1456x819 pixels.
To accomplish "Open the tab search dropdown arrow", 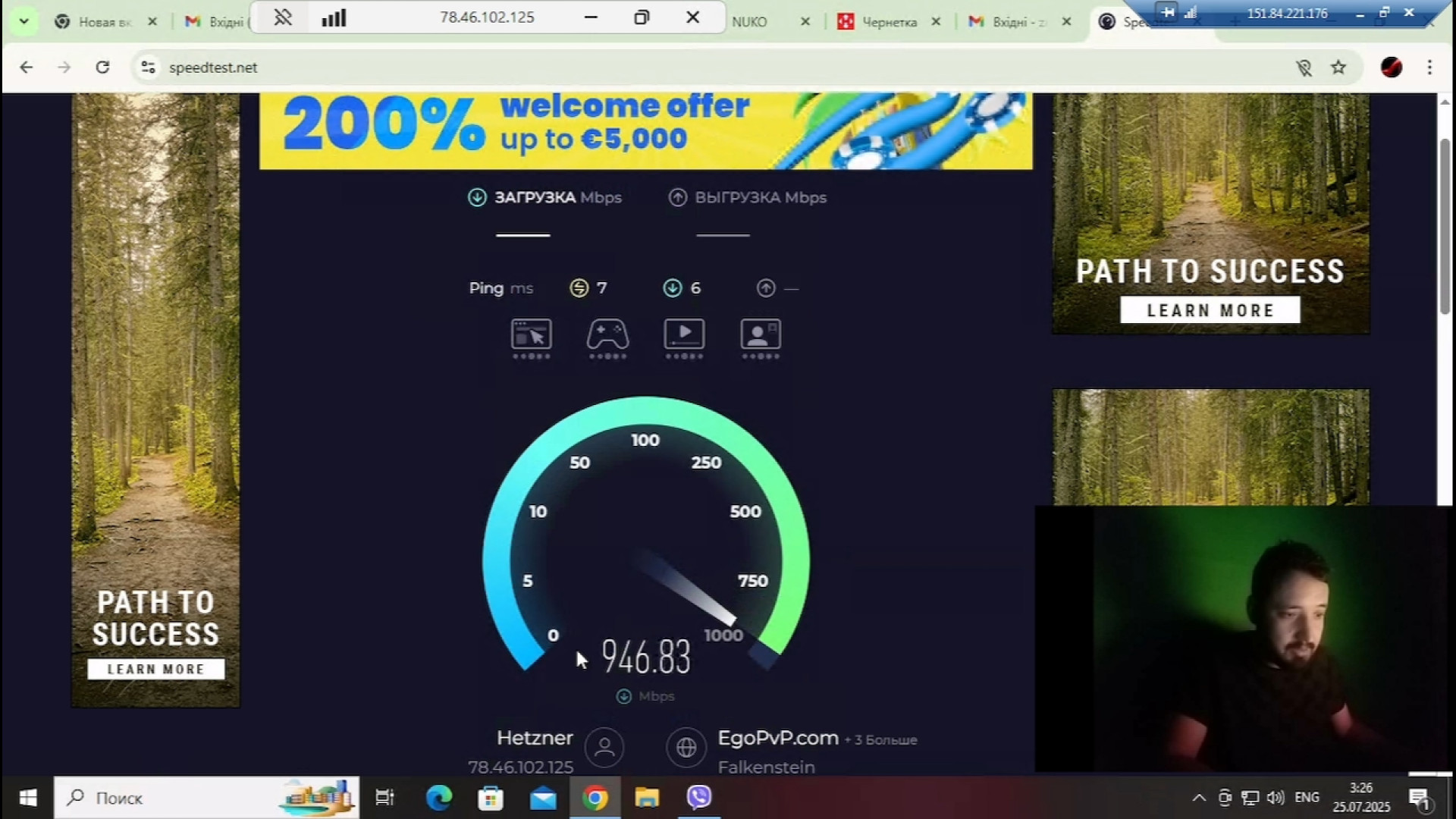I will pyautogui.click(x=24, y=21).
